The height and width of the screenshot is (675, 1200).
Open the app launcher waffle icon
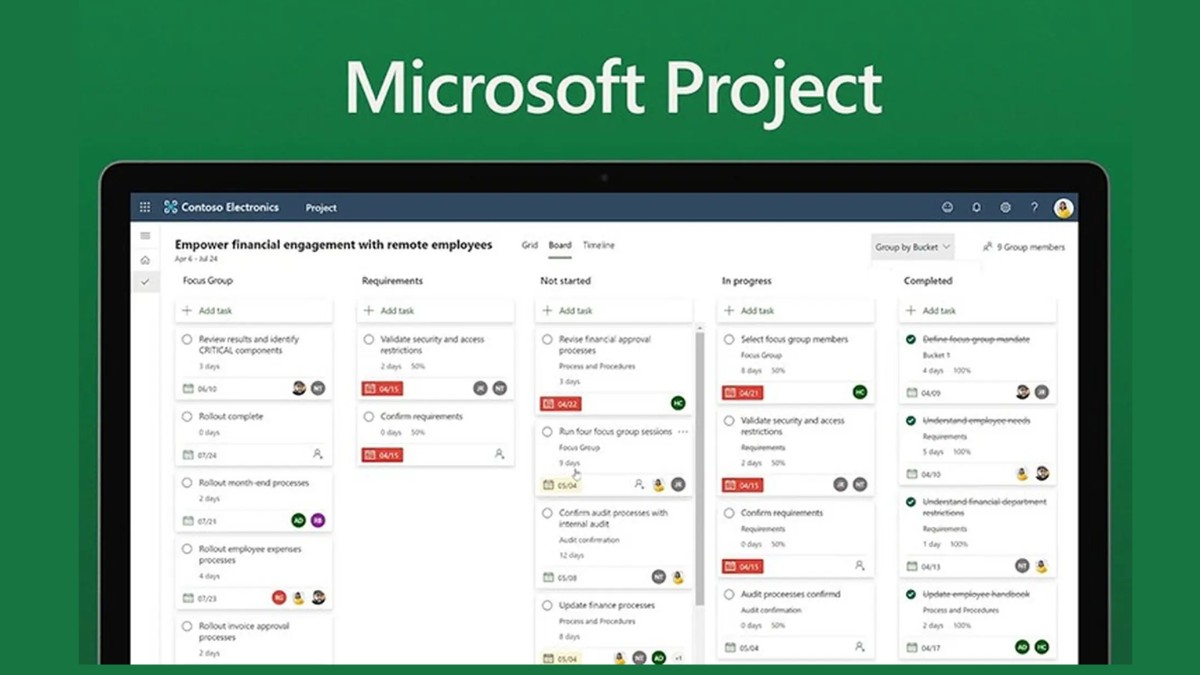click(145, 207)
